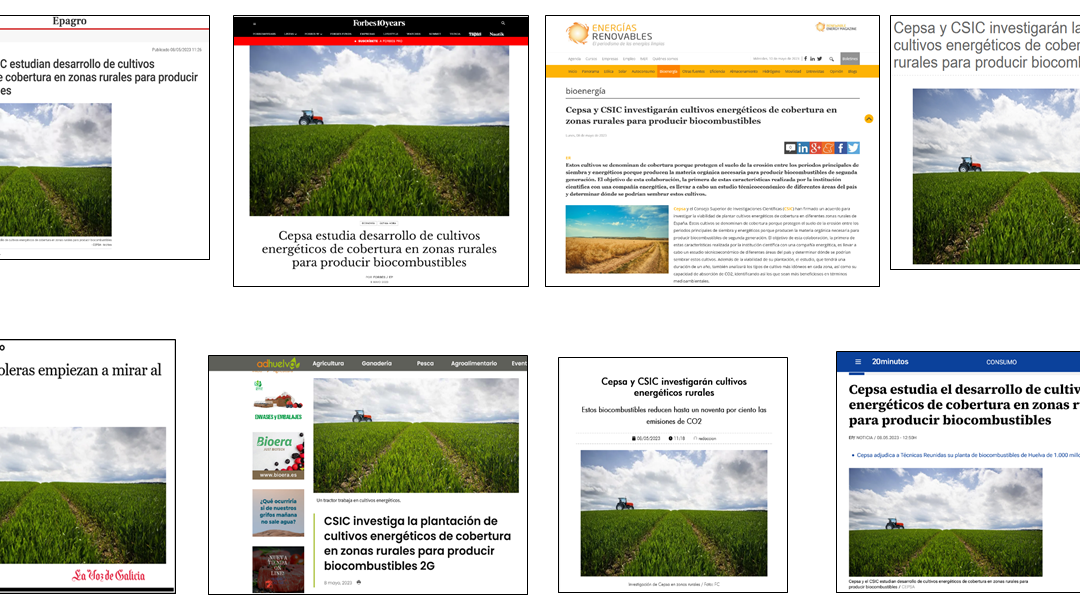The image size is (1080, 610).
Task: Open the Bioenergía tab in the orange nav bar
Action: coord(668,71)
